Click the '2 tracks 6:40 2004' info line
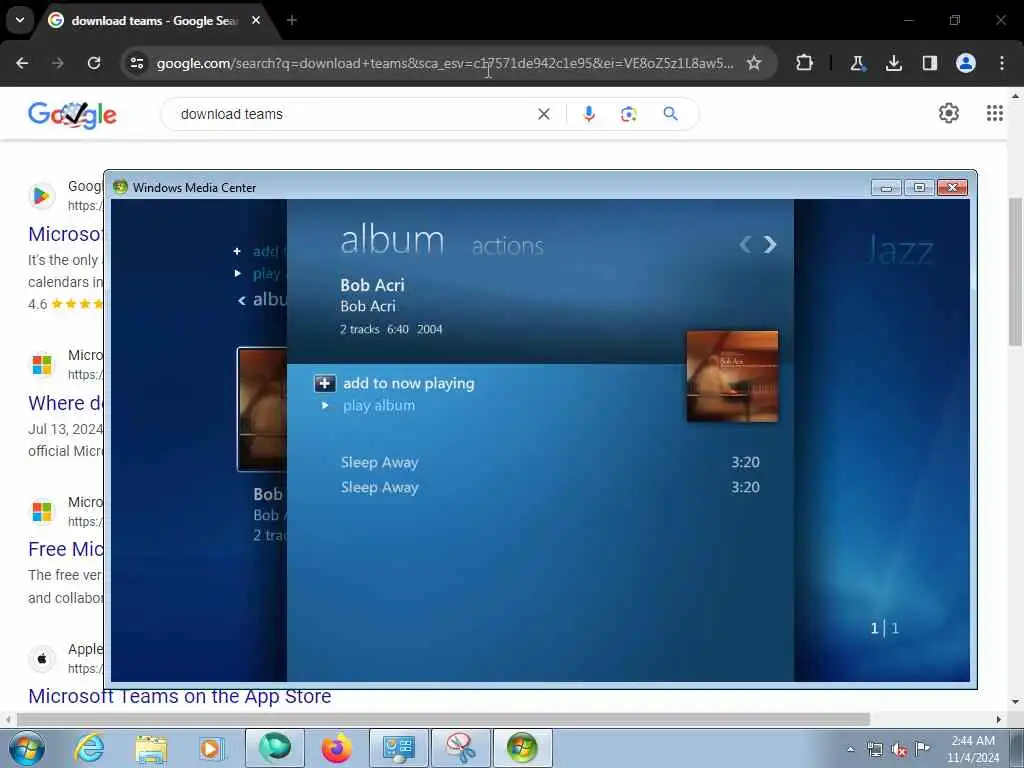1024x768 pixels. pyautogui.click(x=391, y=329)
